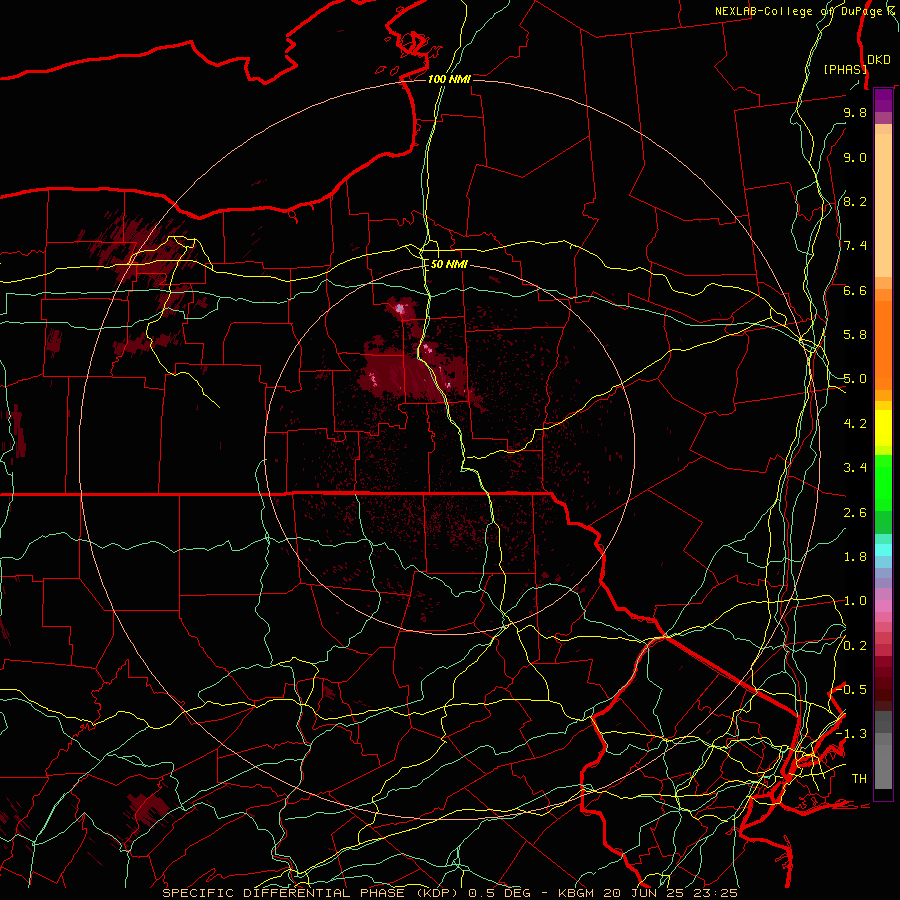Click the 2.6 value on the color scale
This screenshot has width=900, height=900.
pos(855,513)
